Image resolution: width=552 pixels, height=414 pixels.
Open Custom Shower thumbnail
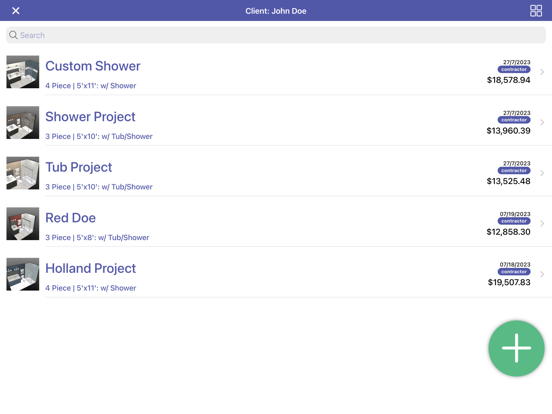[23, 72]
